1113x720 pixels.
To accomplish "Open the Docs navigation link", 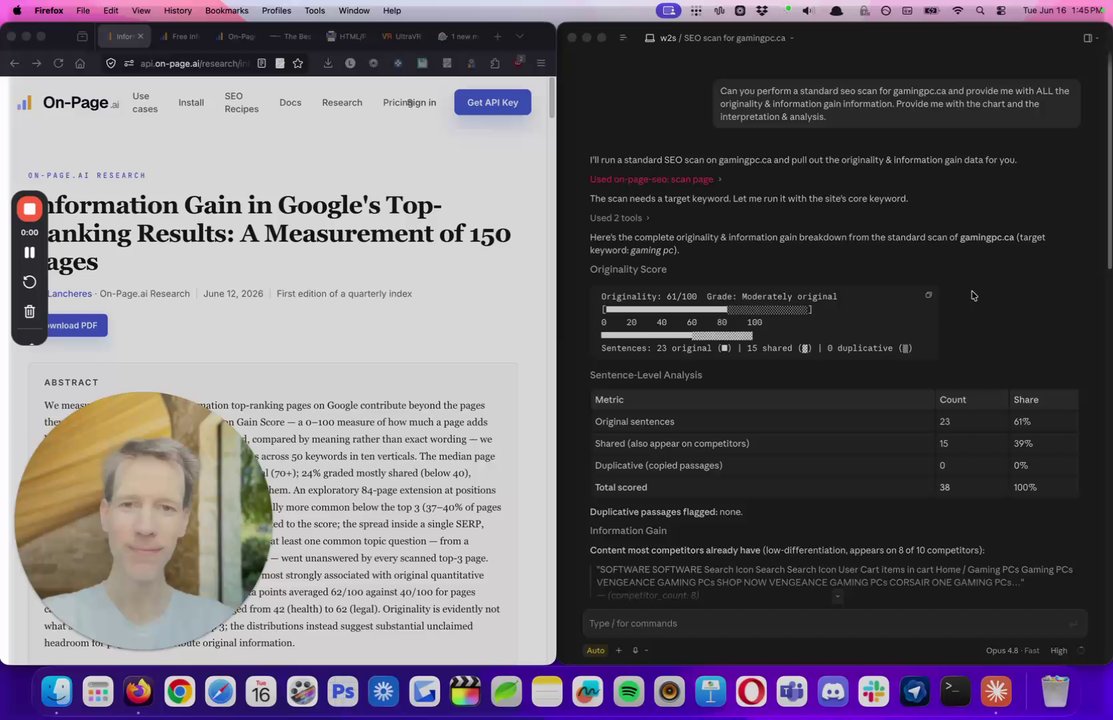I will click(x=290, y=102).
